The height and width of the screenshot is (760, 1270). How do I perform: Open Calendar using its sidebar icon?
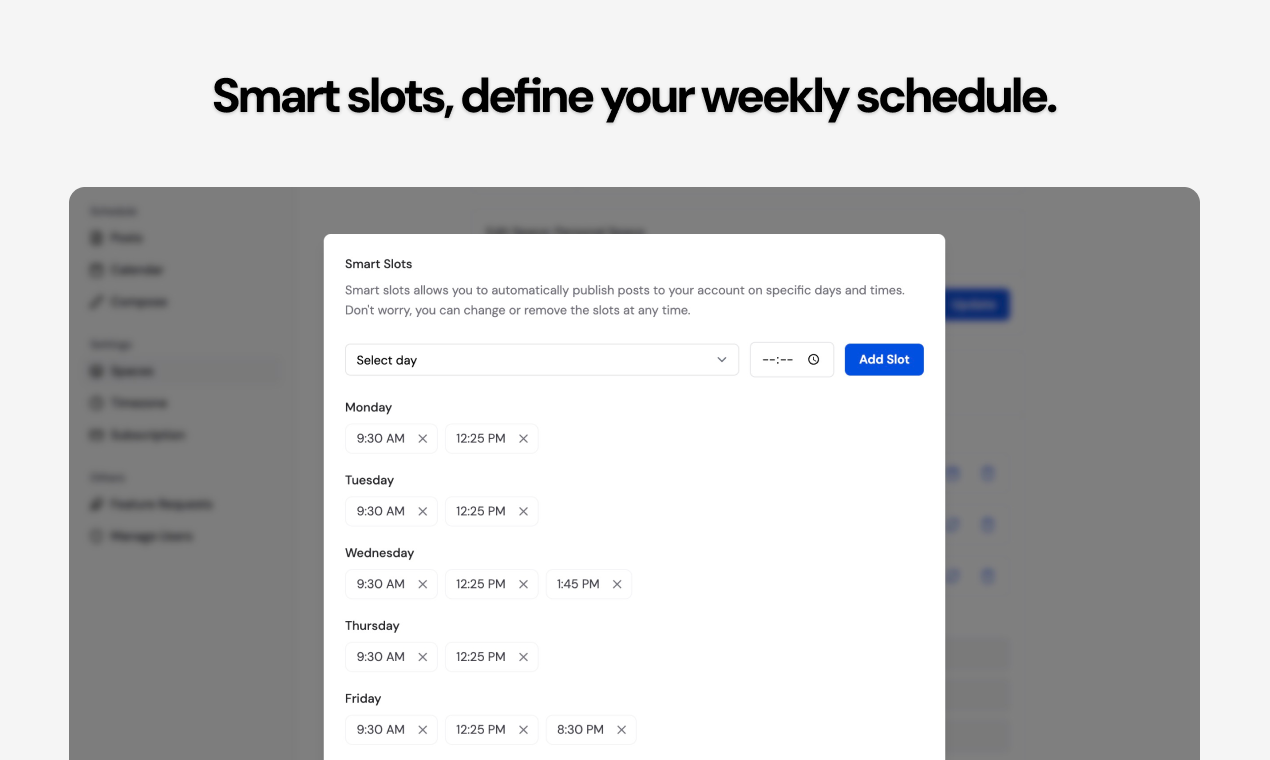(x=97, y=269)
